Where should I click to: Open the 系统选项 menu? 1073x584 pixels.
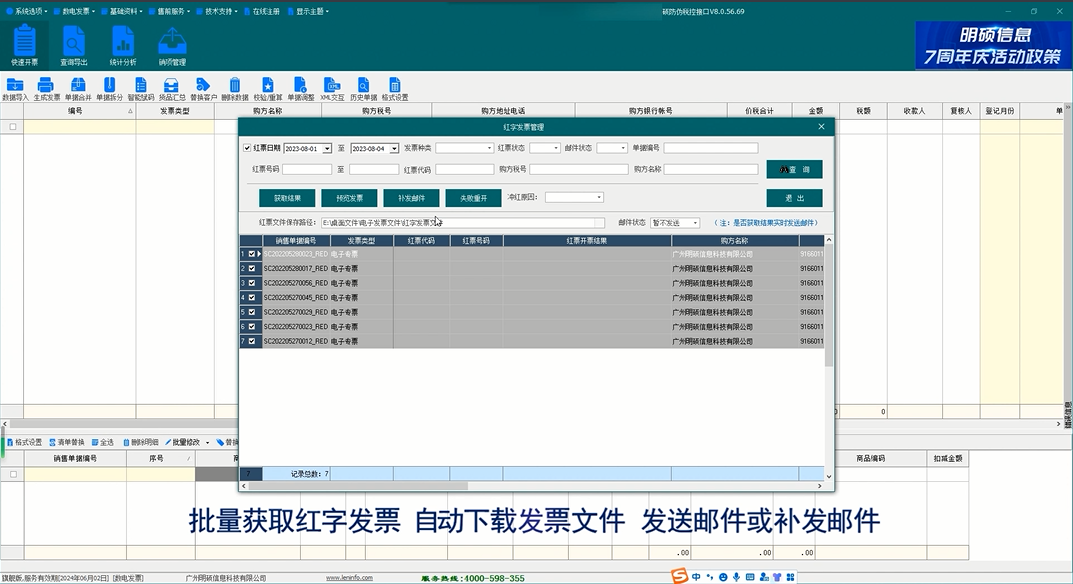28,11
